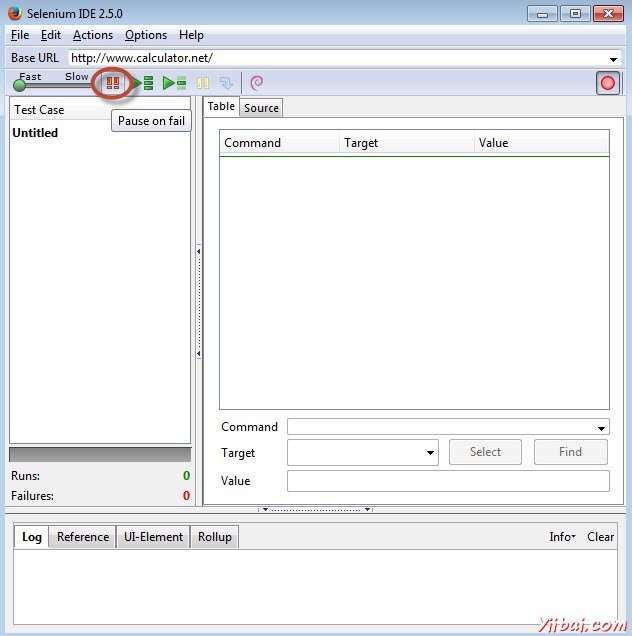This screenshot has width=632, height=636.
Task: Collapse the bottom log pane splitter
Action: coord(315,509)
